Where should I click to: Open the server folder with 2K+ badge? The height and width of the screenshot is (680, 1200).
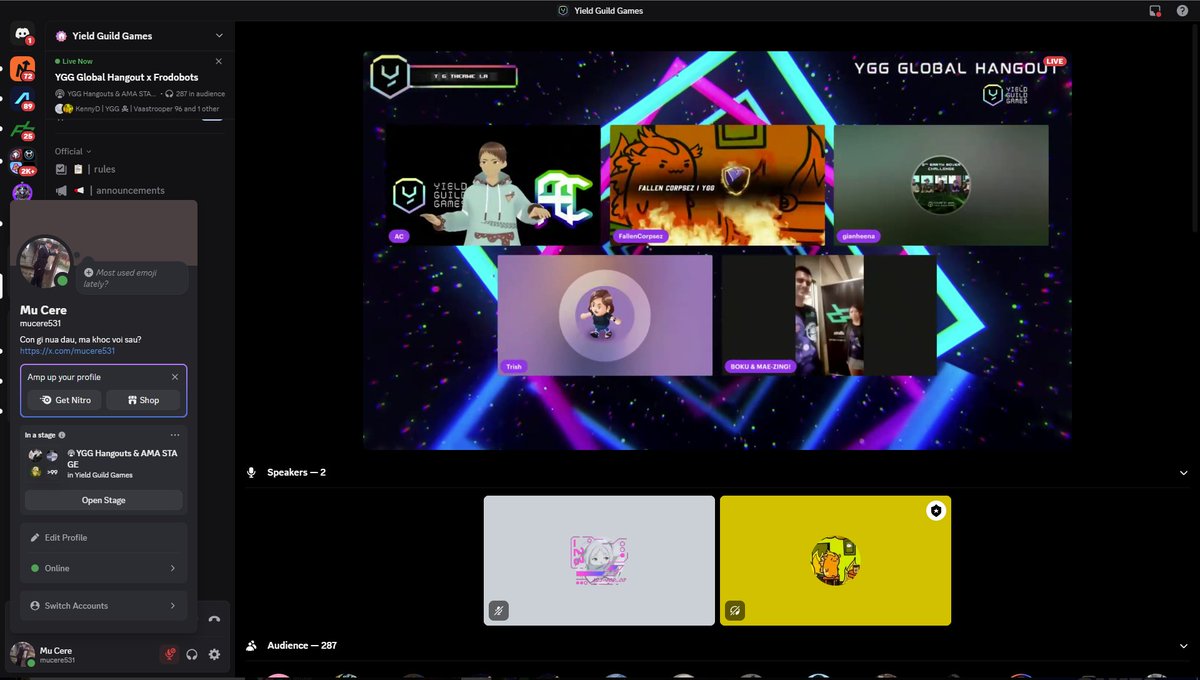(x=22, y=160)
